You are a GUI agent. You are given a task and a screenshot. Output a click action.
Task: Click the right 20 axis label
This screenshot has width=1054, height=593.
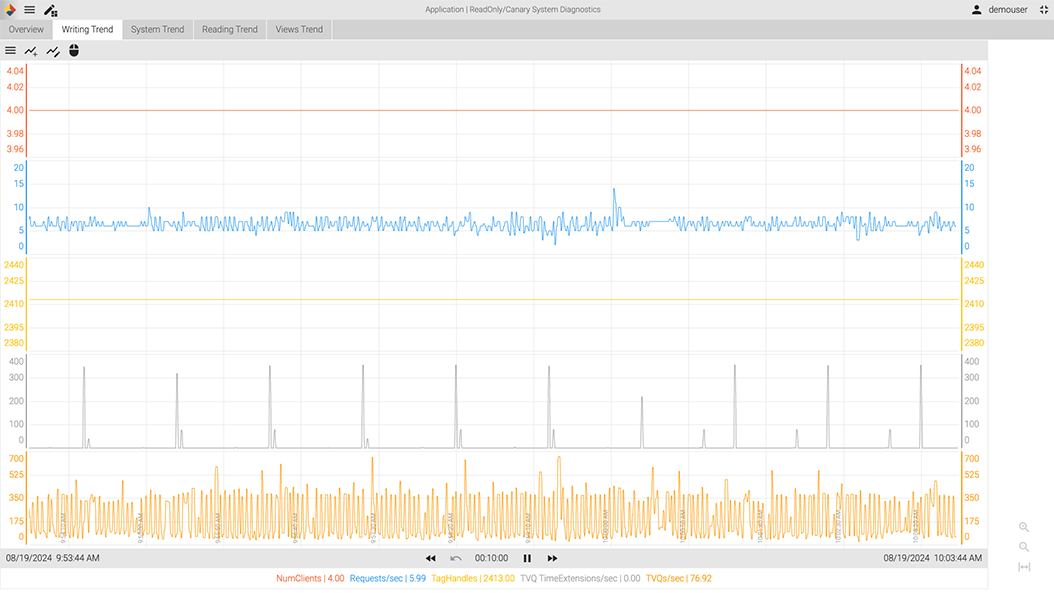(x=969, y=168)
